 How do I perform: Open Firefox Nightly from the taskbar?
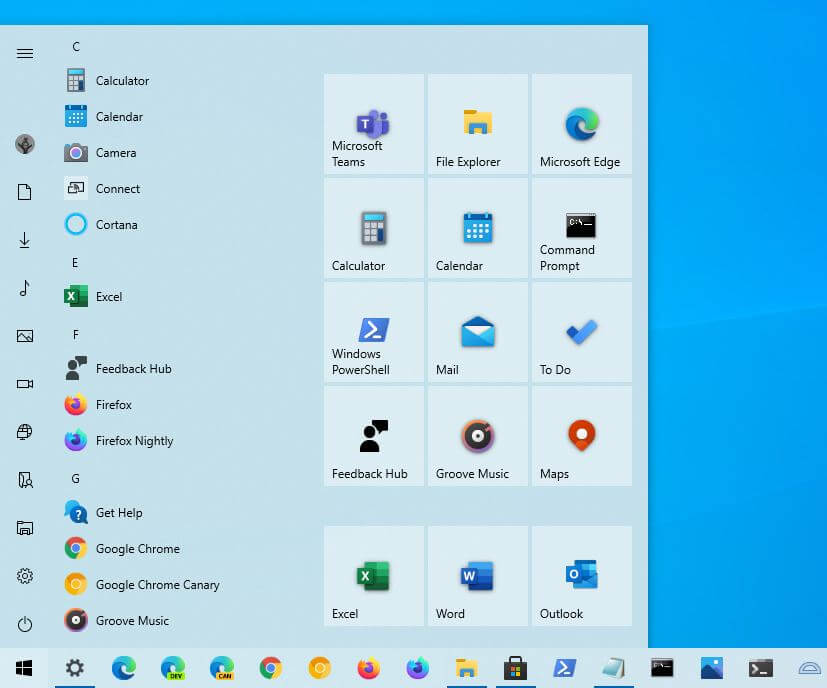tap(418, 668)
